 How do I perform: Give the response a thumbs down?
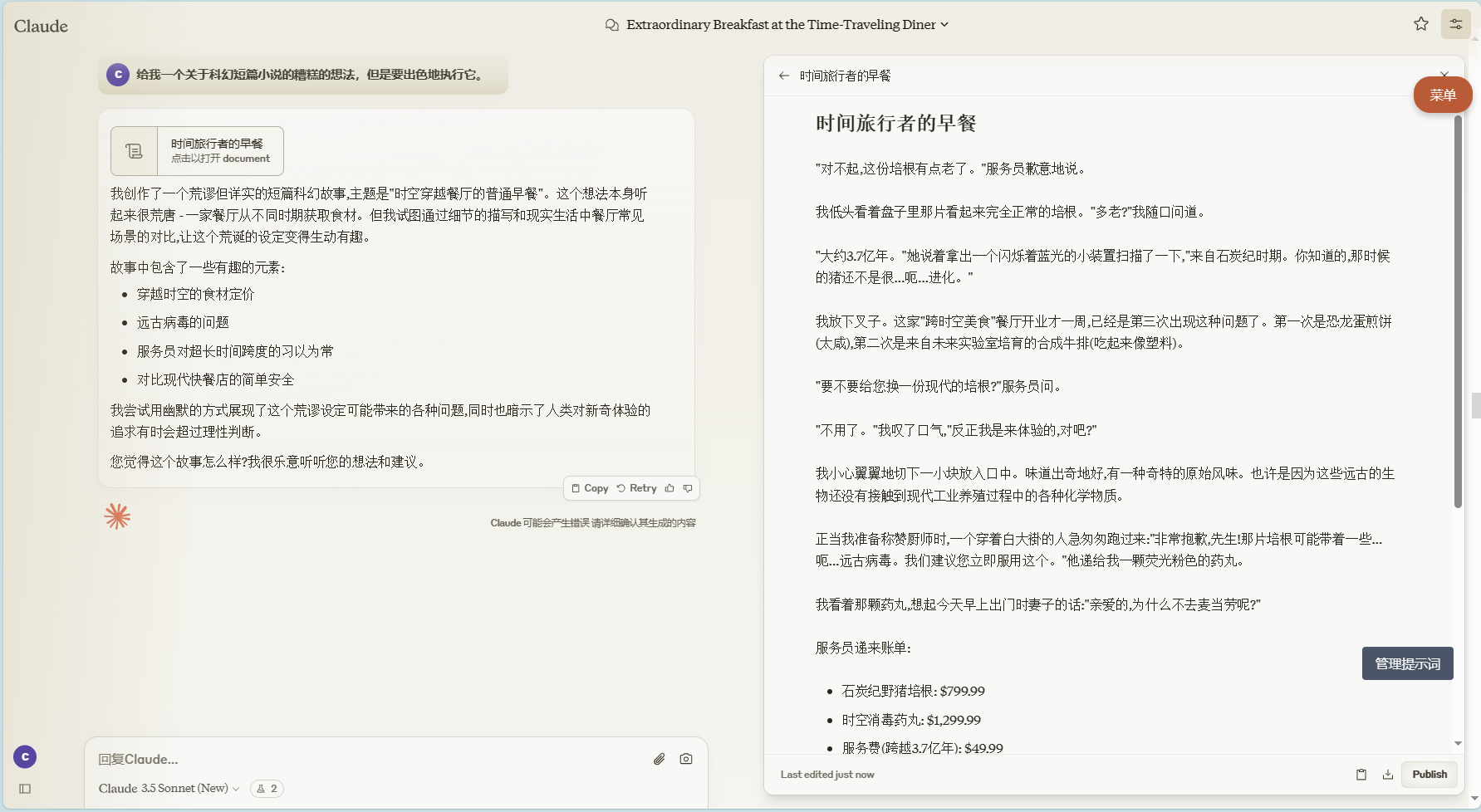[x=688, y=488]
